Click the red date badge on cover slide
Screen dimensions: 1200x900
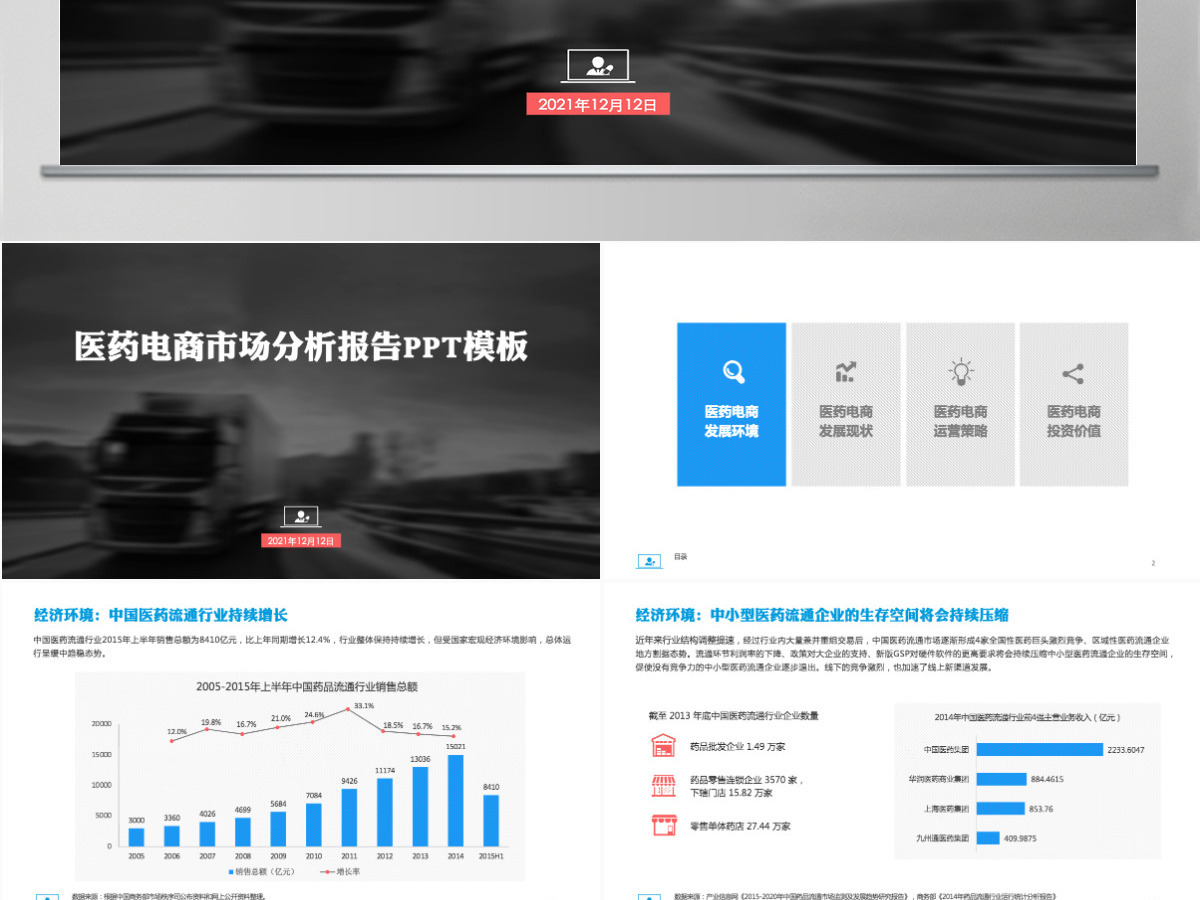(301, 541)
